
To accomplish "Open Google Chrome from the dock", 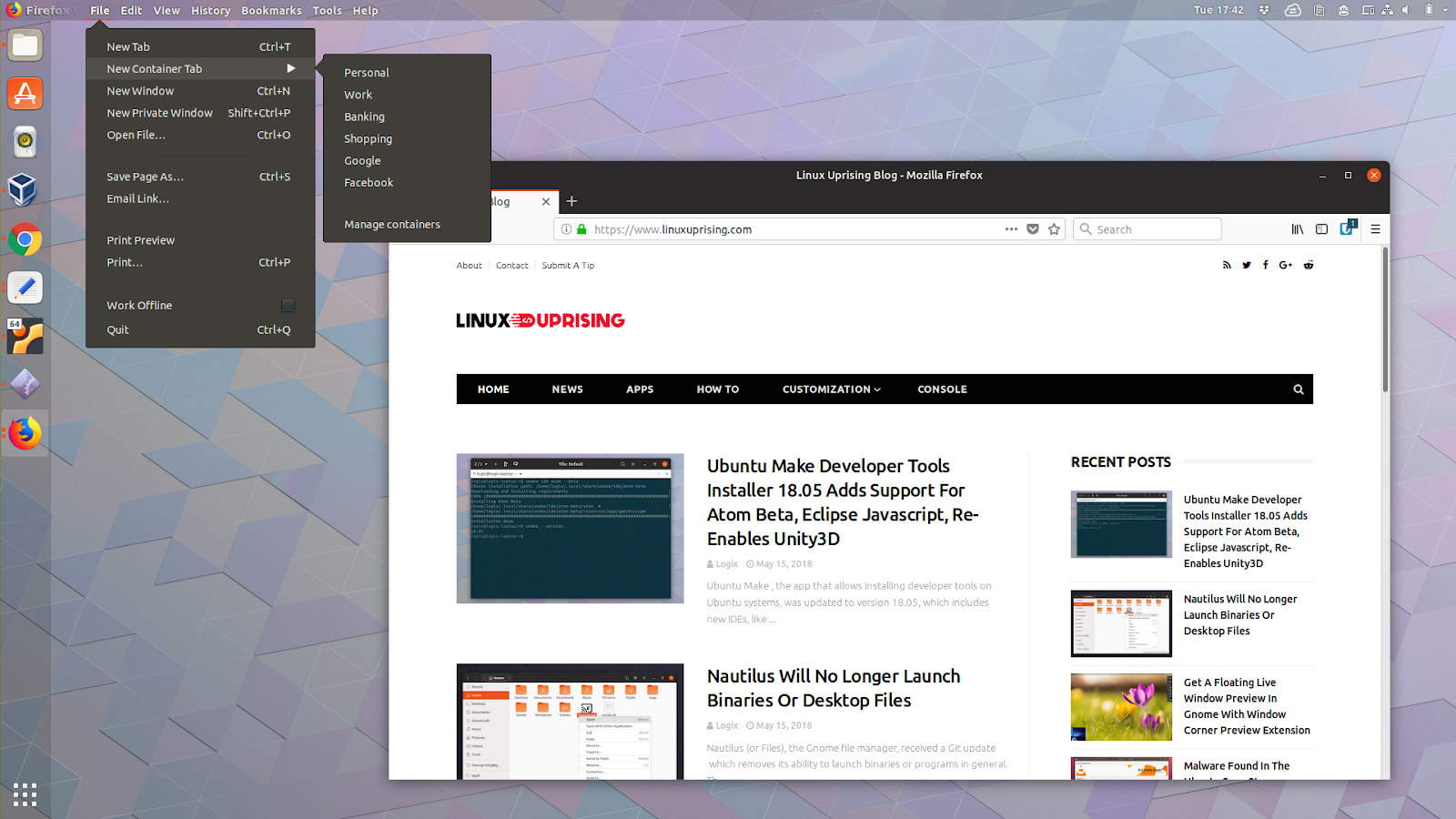I will [x=25, y=240].
